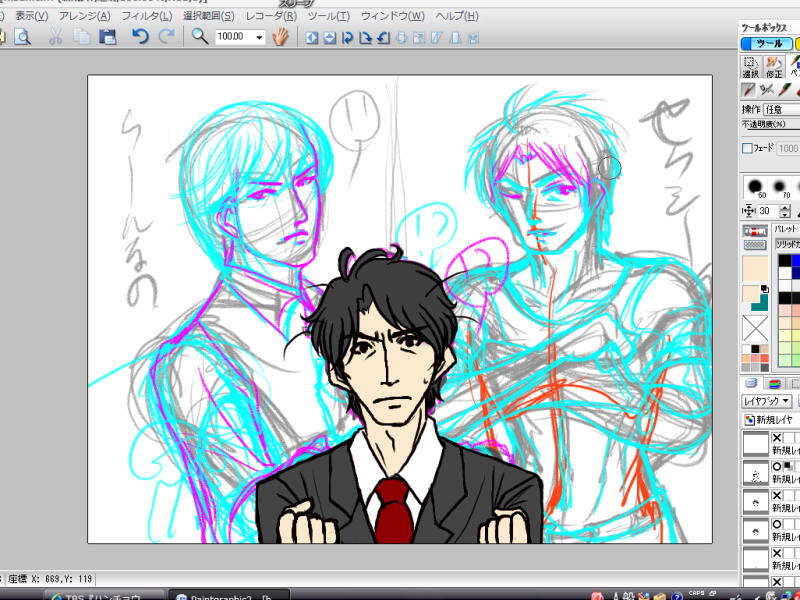Select the topmost blank layer thumbnail
800x600 pixels.
(x=756, y=444)
